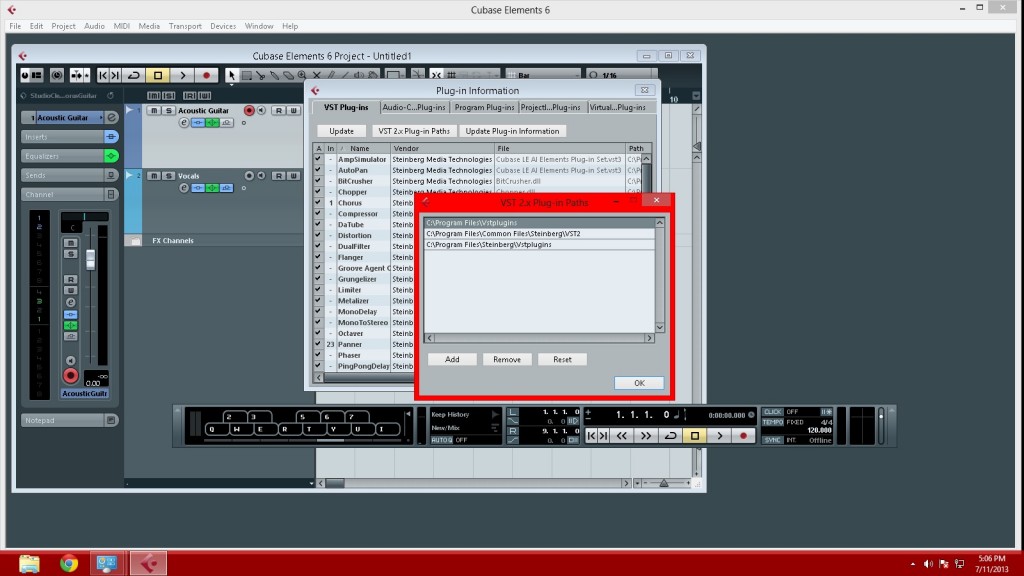Click Rewind on the transport panel
Screen dimensions: 1024x576
pyautogui.click(x=621, y=436)
